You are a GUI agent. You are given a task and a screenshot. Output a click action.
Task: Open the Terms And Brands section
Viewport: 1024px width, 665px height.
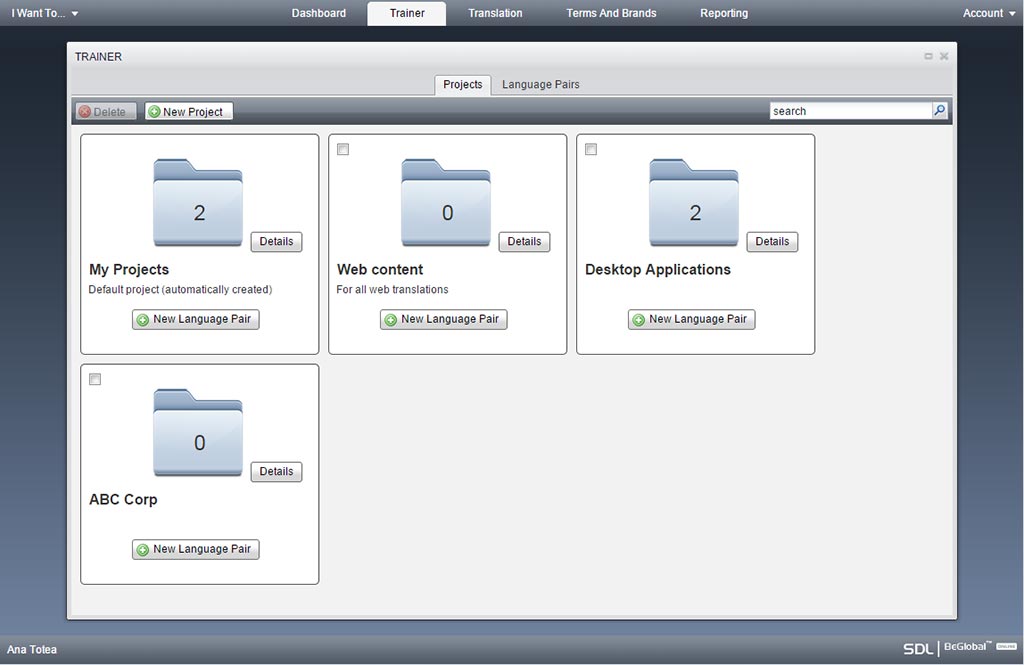click(x=611, y=13)
